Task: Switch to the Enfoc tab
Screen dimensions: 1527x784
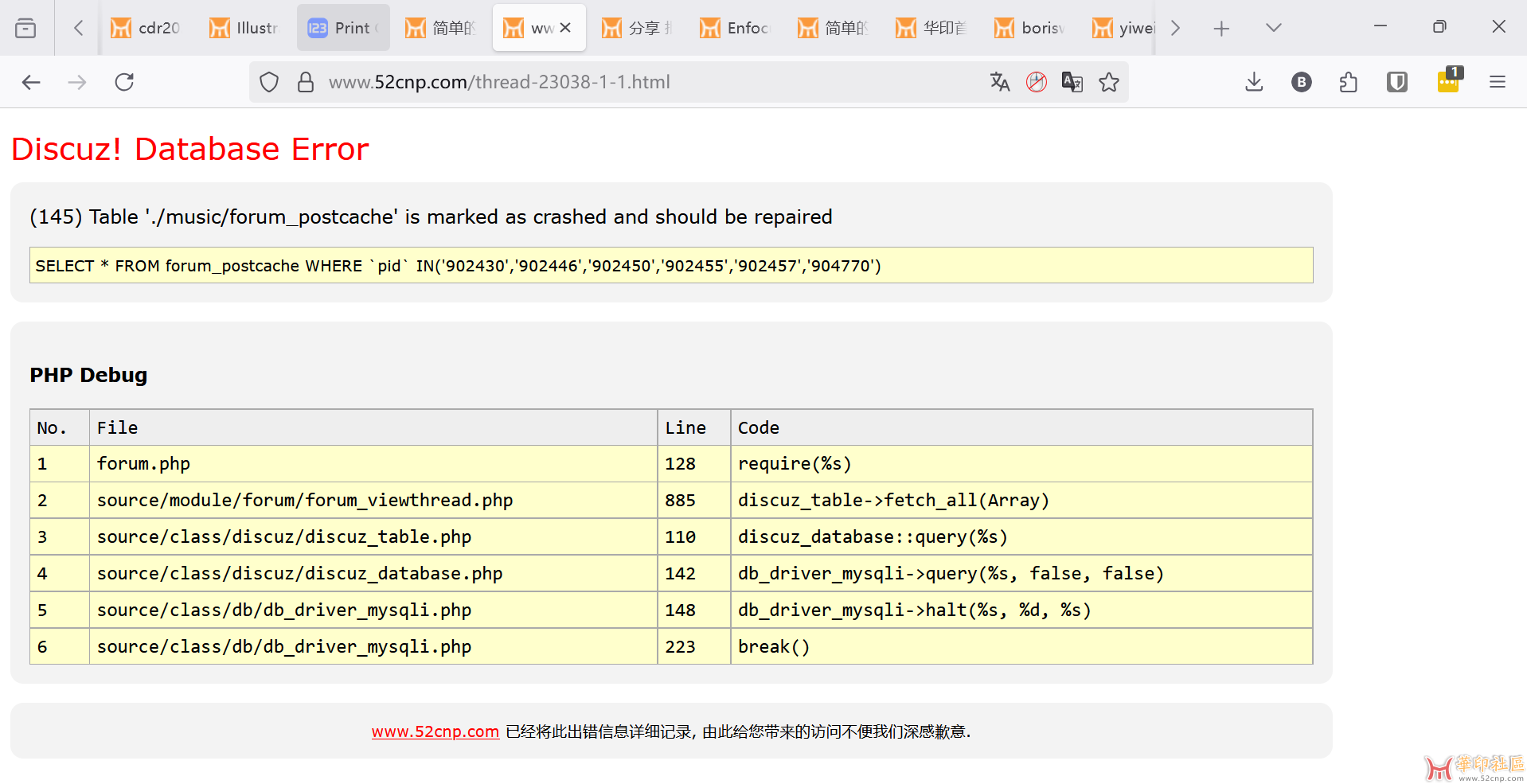Action: pyautogui.click(x=736, y=28)
